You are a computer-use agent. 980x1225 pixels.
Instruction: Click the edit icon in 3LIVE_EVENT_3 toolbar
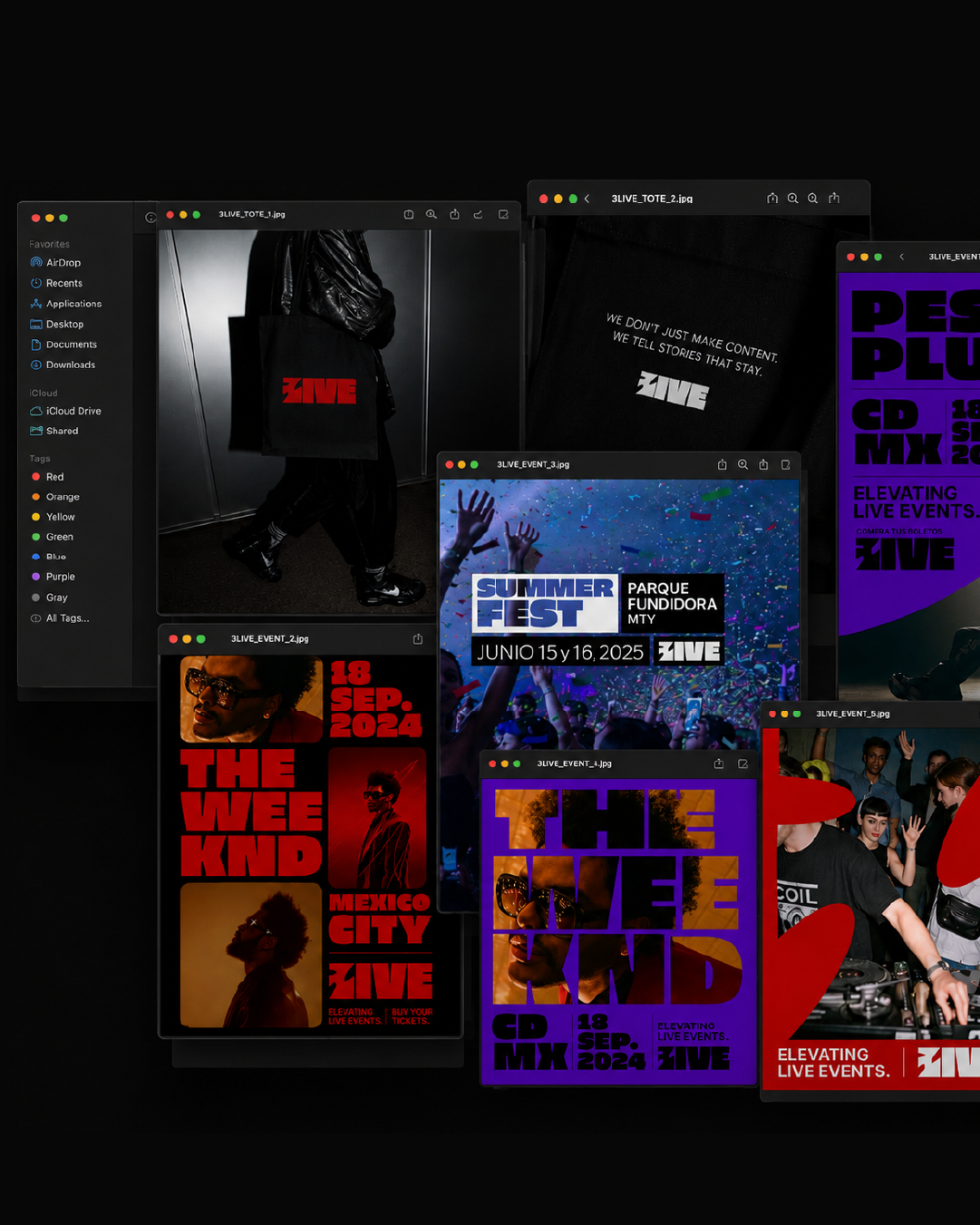point(786,464)
